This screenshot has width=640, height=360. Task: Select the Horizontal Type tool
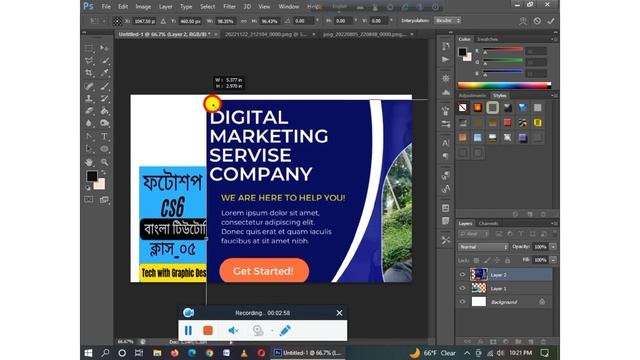pyautogui.click(x=104, y=136)
